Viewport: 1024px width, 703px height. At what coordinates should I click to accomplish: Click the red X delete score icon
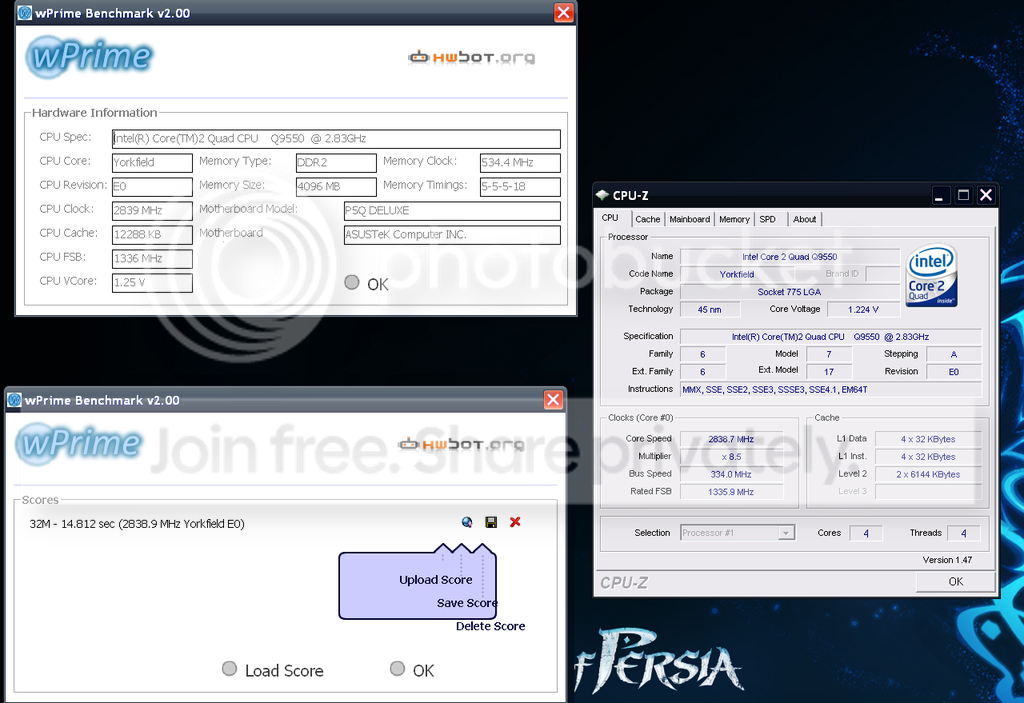[515, 522]
